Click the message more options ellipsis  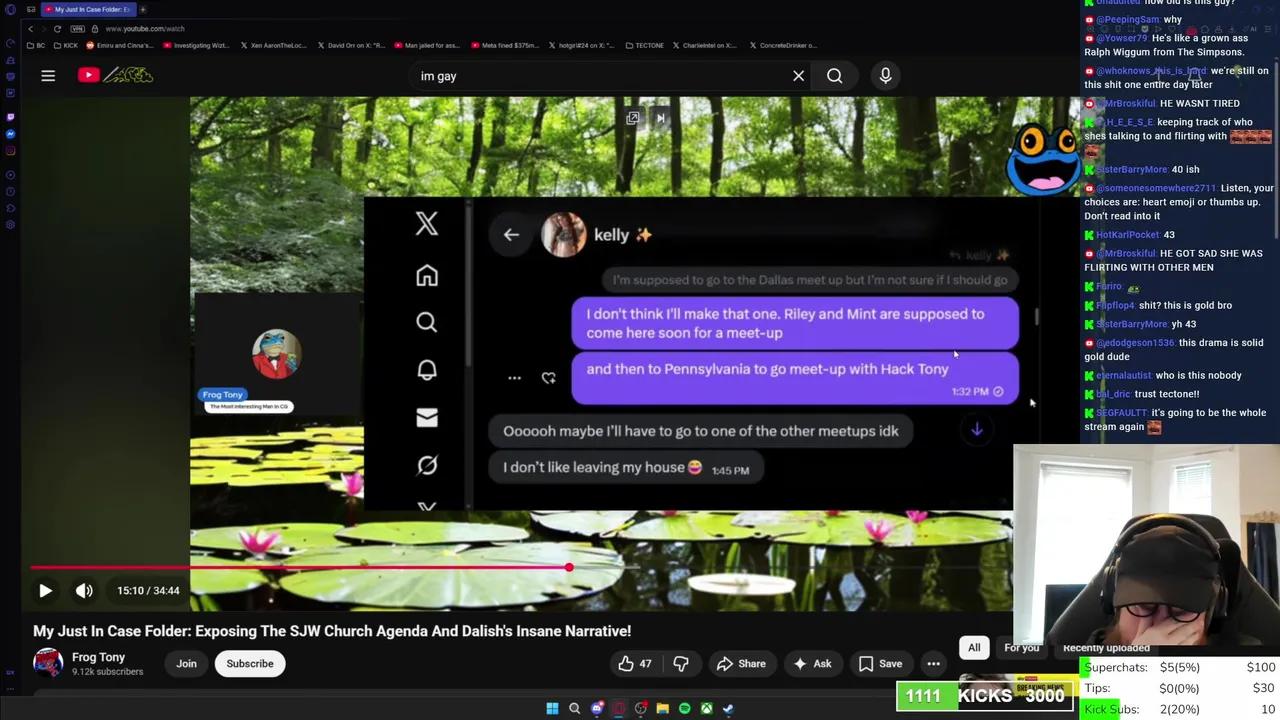514,378
